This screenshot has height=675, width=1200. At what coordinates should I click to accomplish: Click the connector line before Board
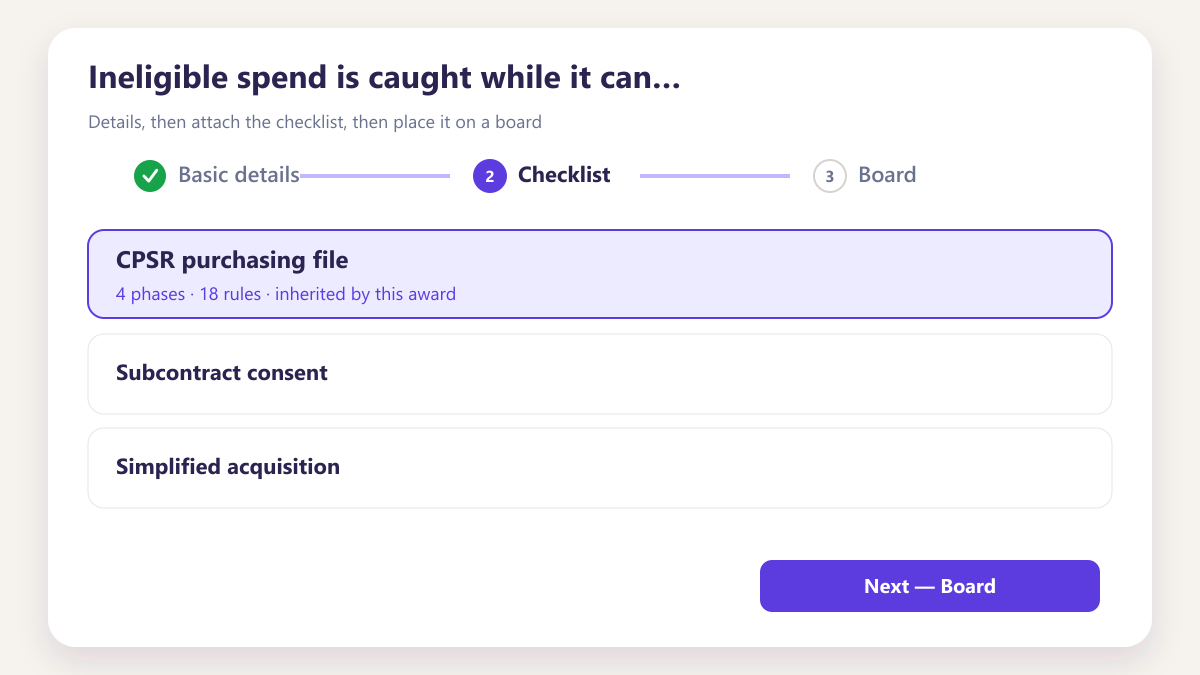pos(715,176)
